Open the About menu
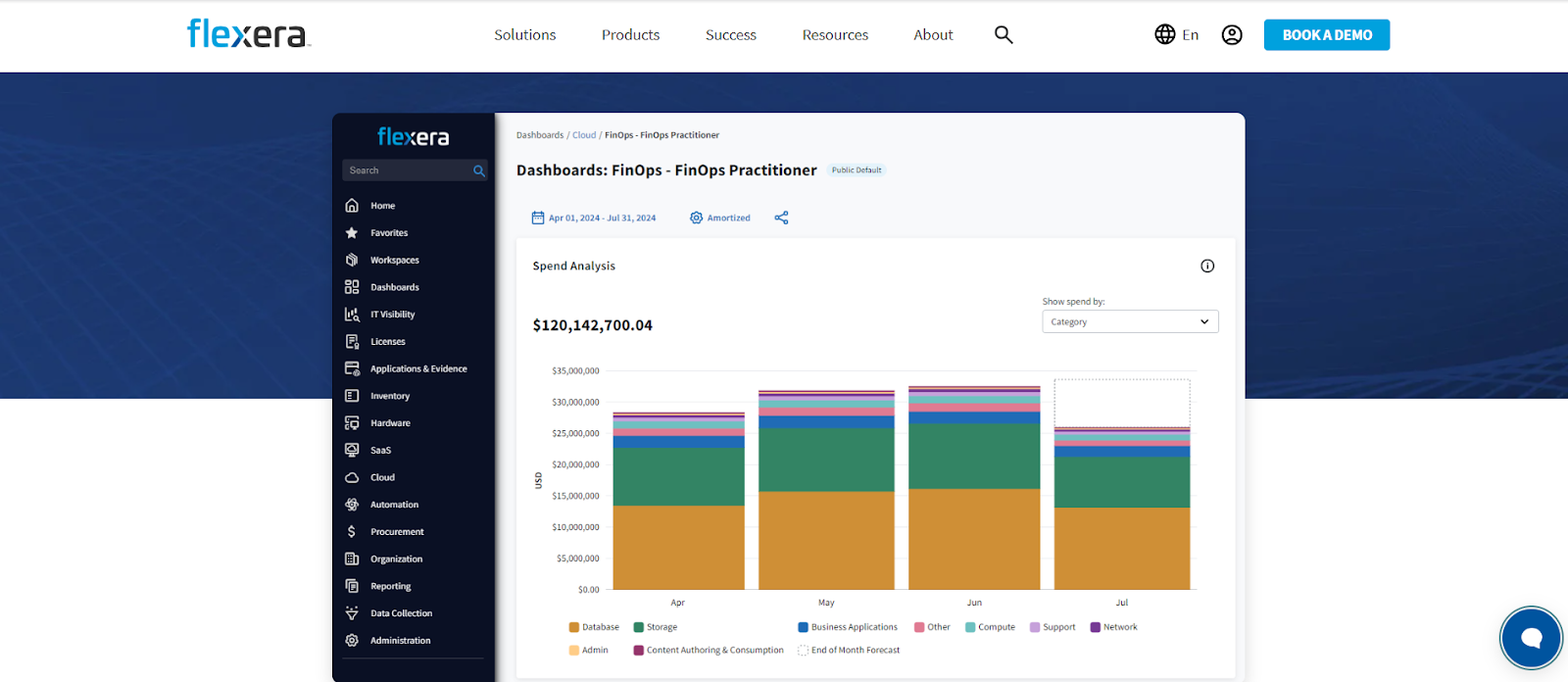Viewport: 1568px width, 682px height. click(x=933, y=35)
